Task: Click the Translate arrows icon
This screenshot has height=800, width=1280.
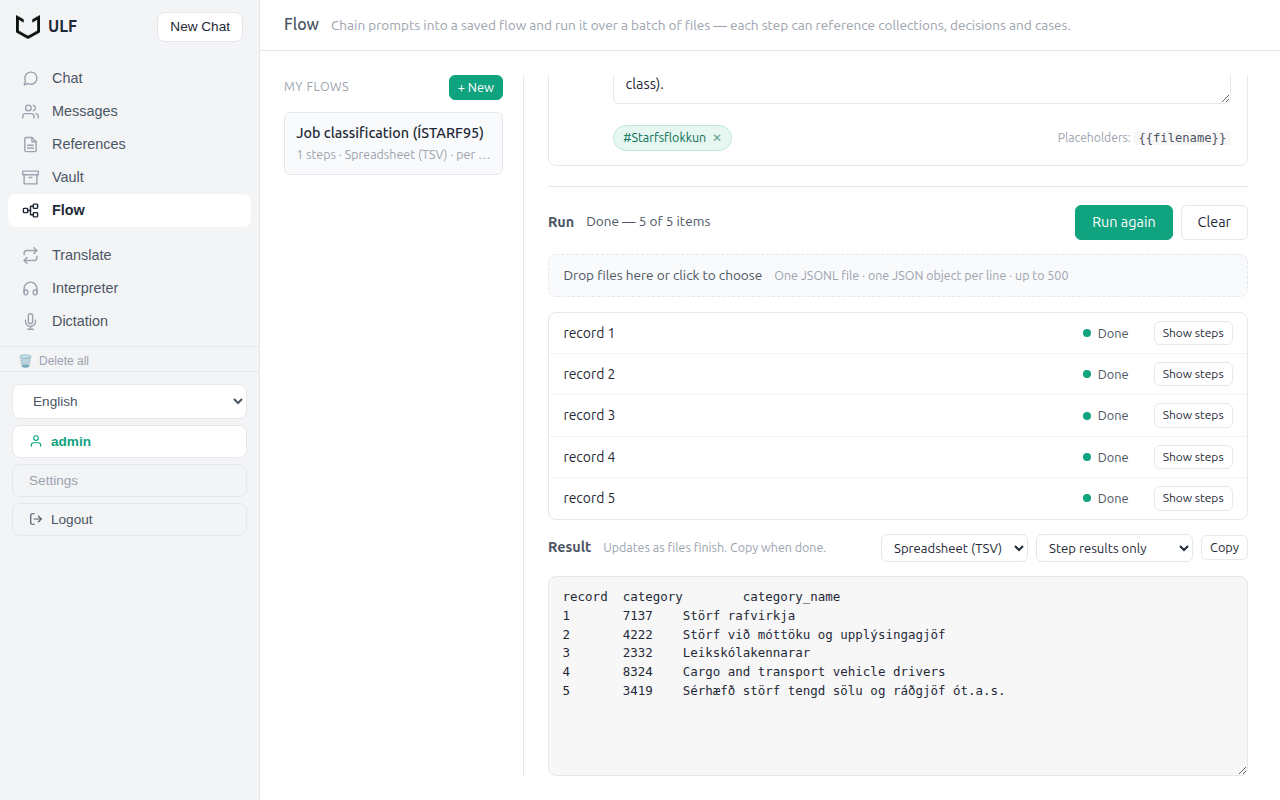Action: tap(31, 255)
